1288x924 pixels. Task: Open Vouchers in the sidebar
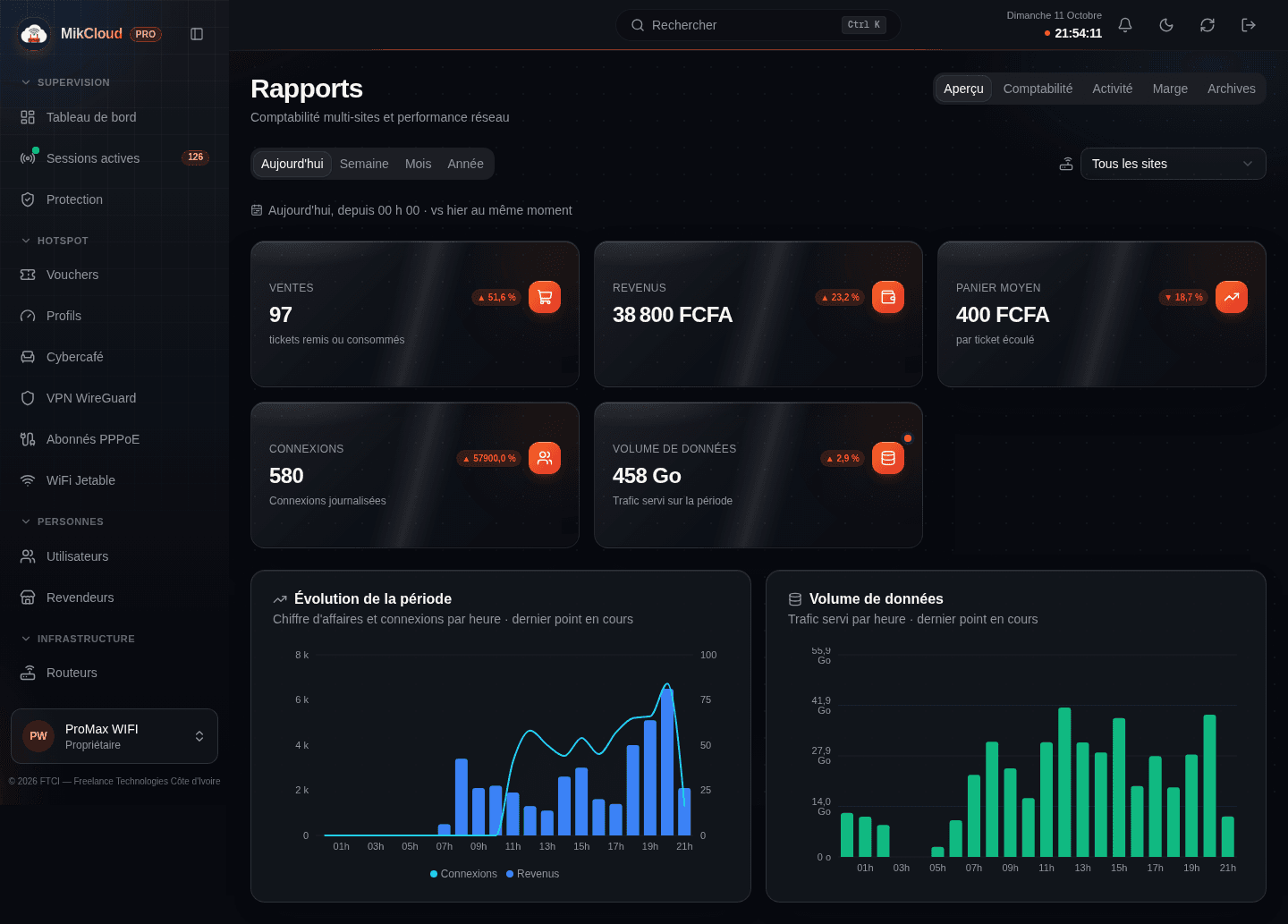coord(114,275)
